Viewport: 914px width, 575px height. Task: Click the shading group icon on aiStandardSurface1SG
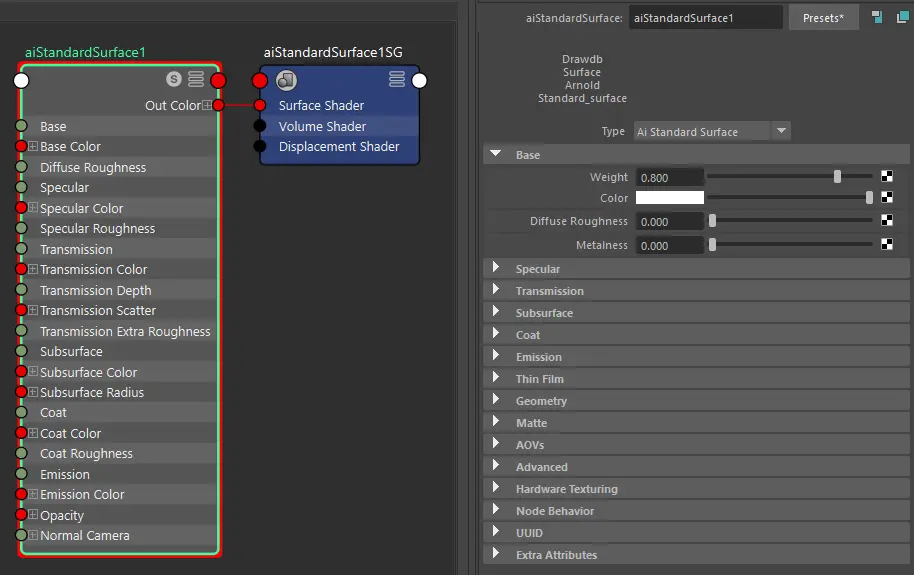(x=286, y=80)
